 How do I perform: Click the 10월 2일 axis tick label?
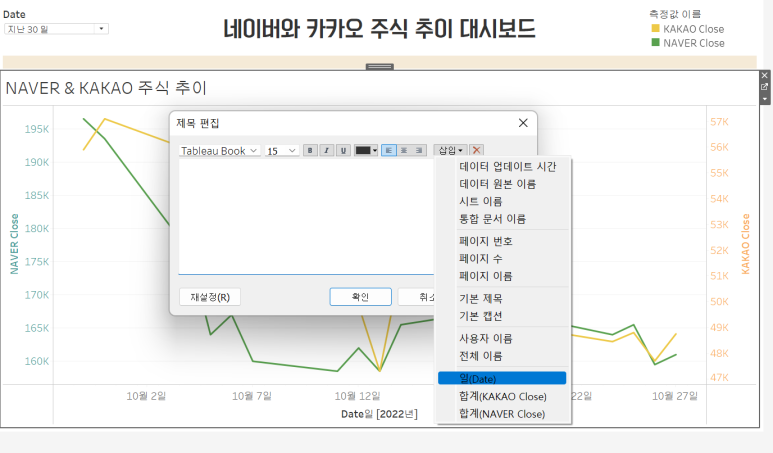[146, 396]
